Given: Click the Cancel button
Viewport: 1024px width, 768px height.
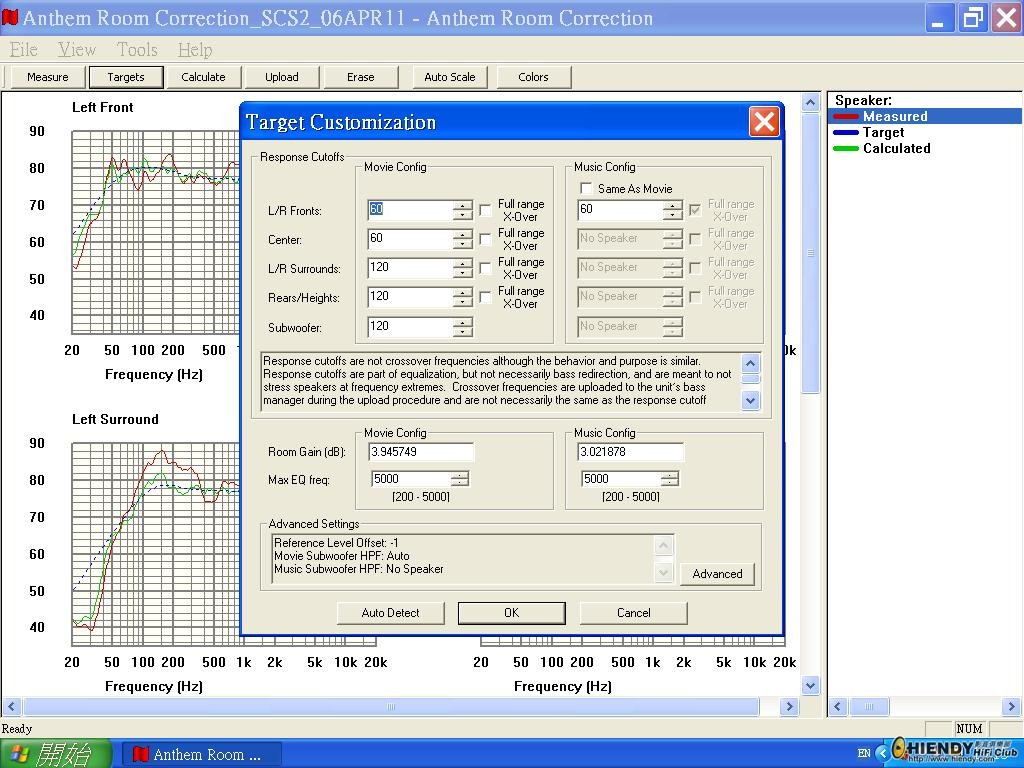Looking at the screenshot, I should point(633,613).
